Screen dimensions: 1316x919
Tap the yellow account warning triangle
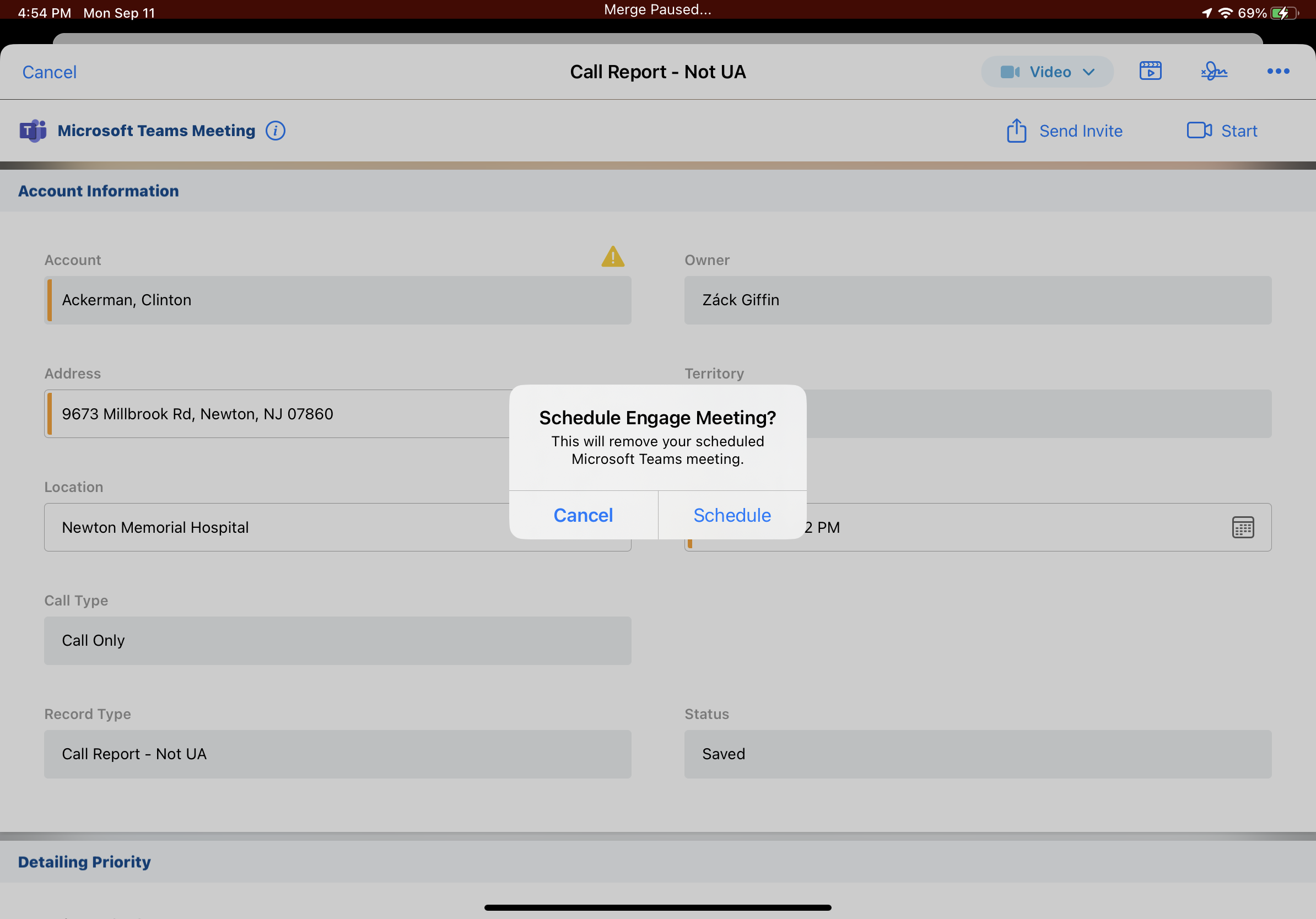(612, 257)
